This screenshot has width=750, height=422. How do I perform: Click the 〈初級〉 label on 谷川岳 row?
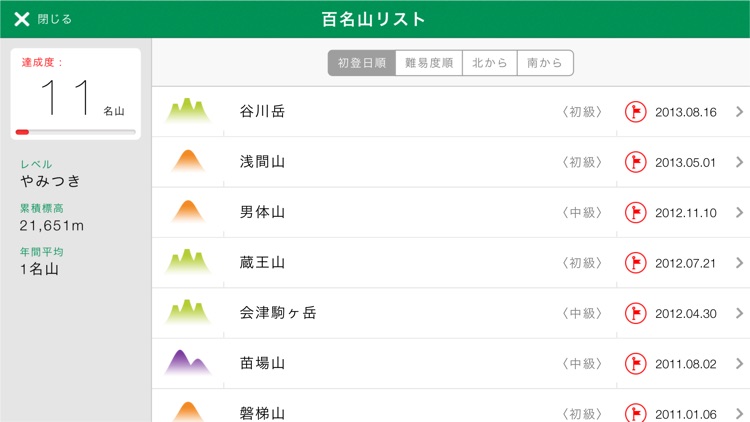(582, 112)
